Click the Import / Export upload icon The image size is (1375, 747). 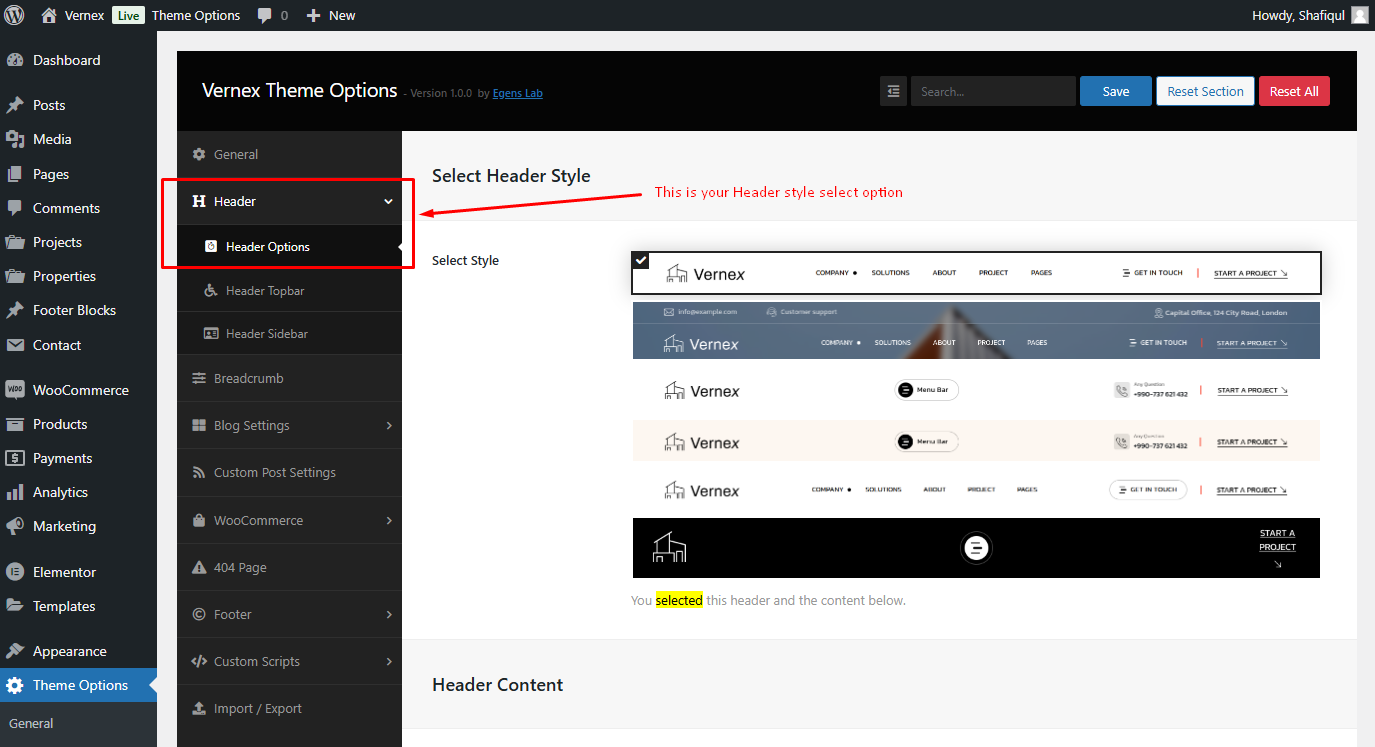198,708
